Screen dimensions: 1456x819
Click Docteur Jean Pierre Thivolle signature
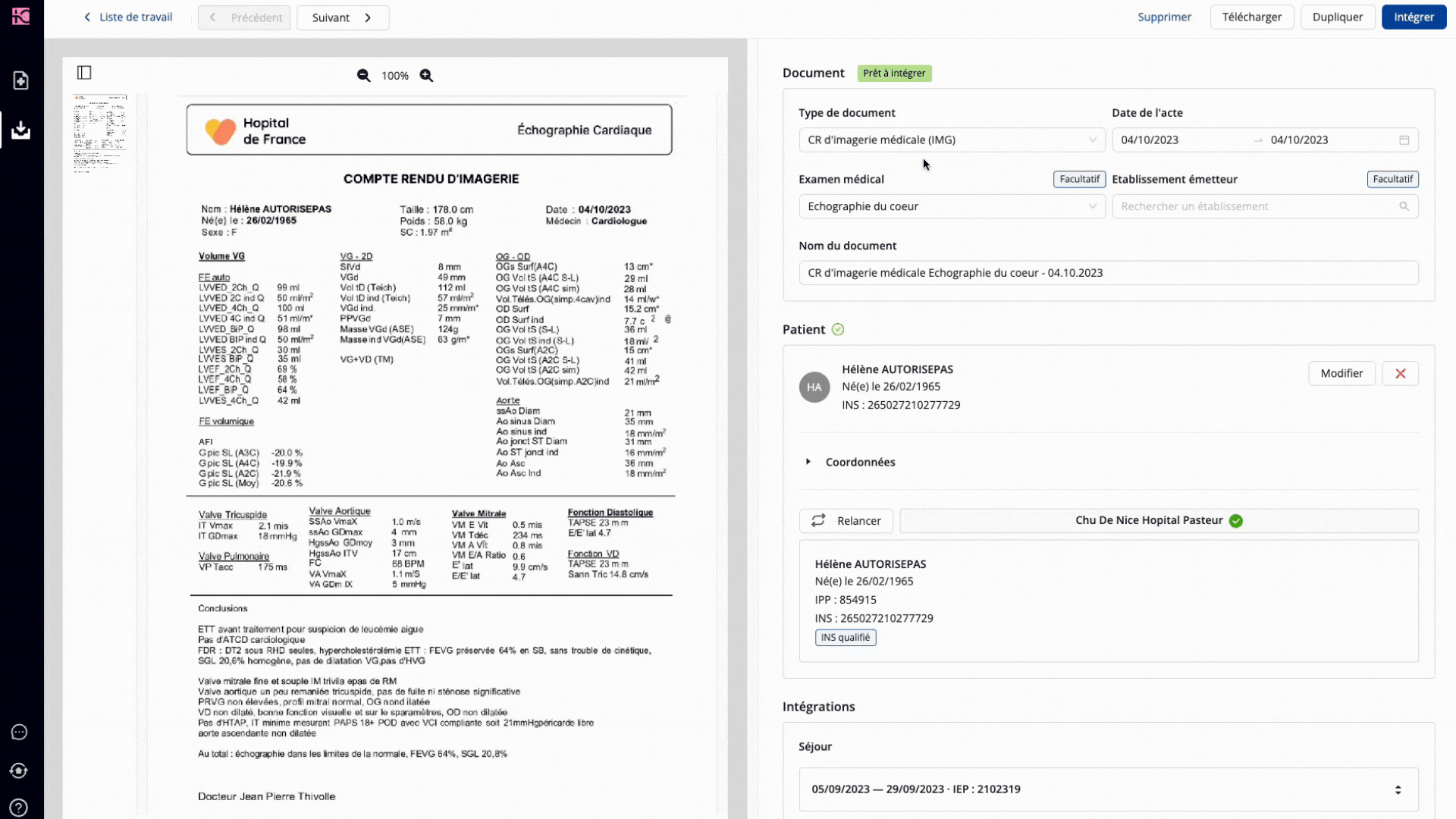coord(266,796)
